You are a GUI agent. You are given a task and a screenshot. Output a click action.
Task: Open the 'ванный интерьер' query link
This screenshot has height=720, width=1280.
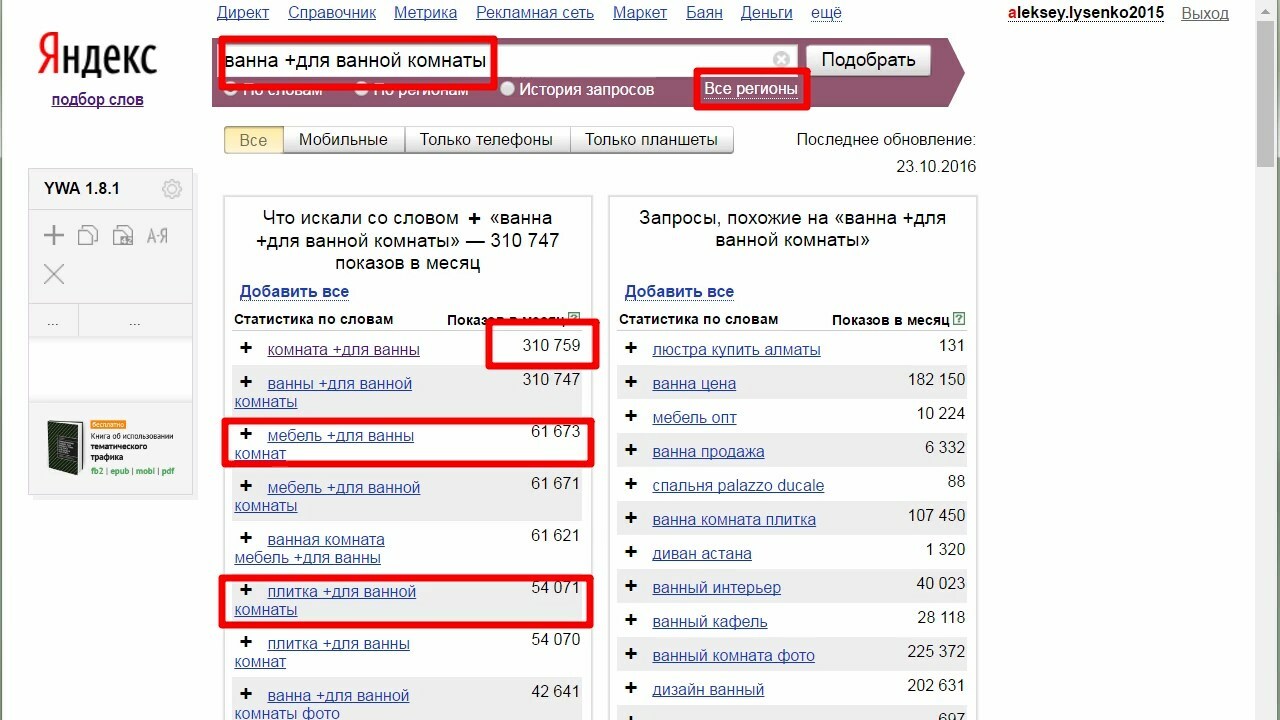pyautogui.click(x=716, y=587)
